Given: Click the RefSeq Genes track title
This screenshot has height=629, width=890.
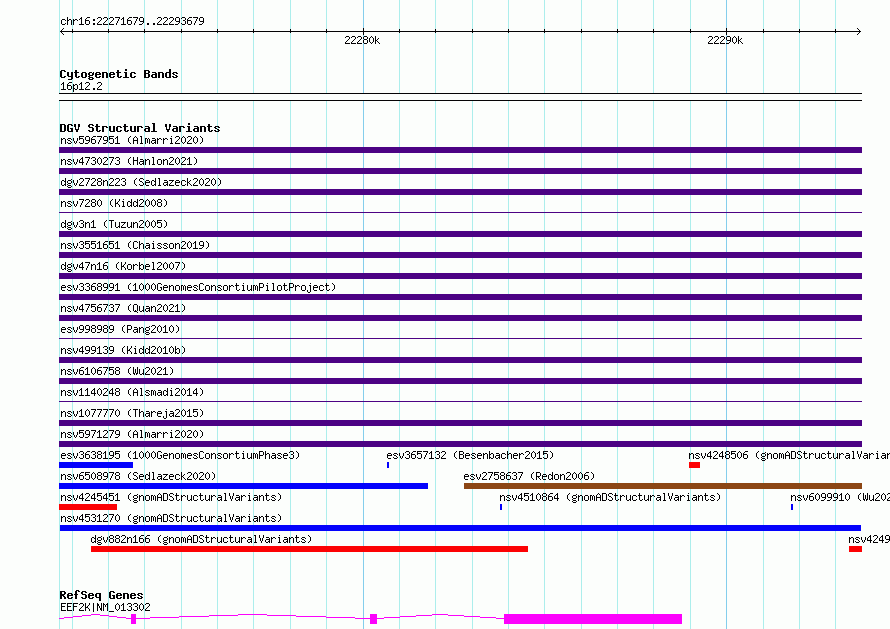Looking at the screenshot, I should point(101,595).
